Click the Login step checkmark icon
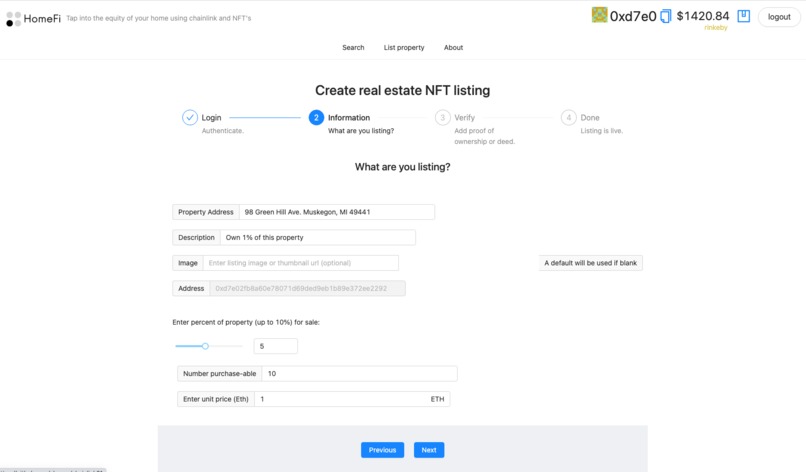Image resolution: width=806 pixels, height=472 pixels. tap(190, 117)
